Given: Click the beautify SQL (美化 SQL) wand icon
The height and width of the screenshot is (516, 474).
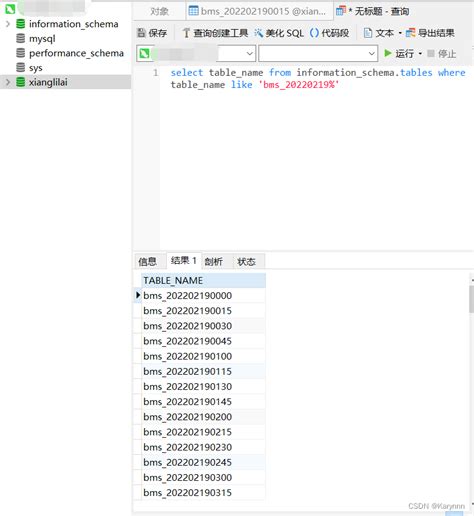Looking at the screenshot, I should [x=258, y=33].
